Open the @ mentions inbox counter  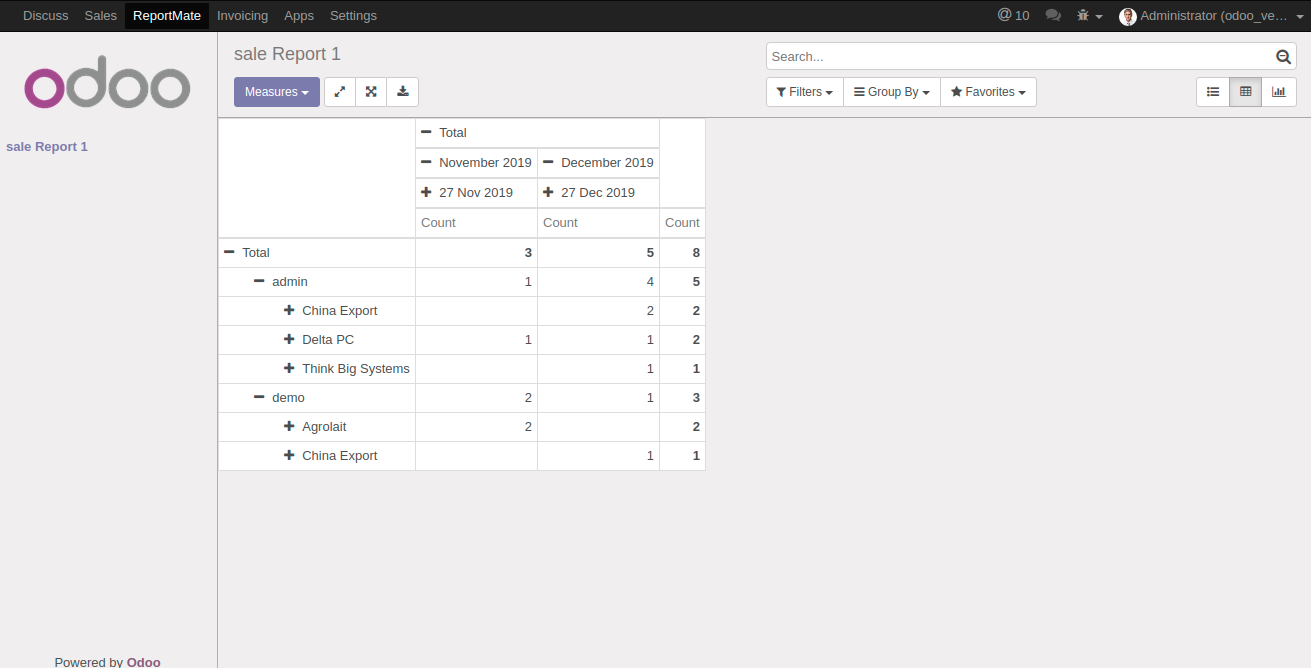(1013, 16)
